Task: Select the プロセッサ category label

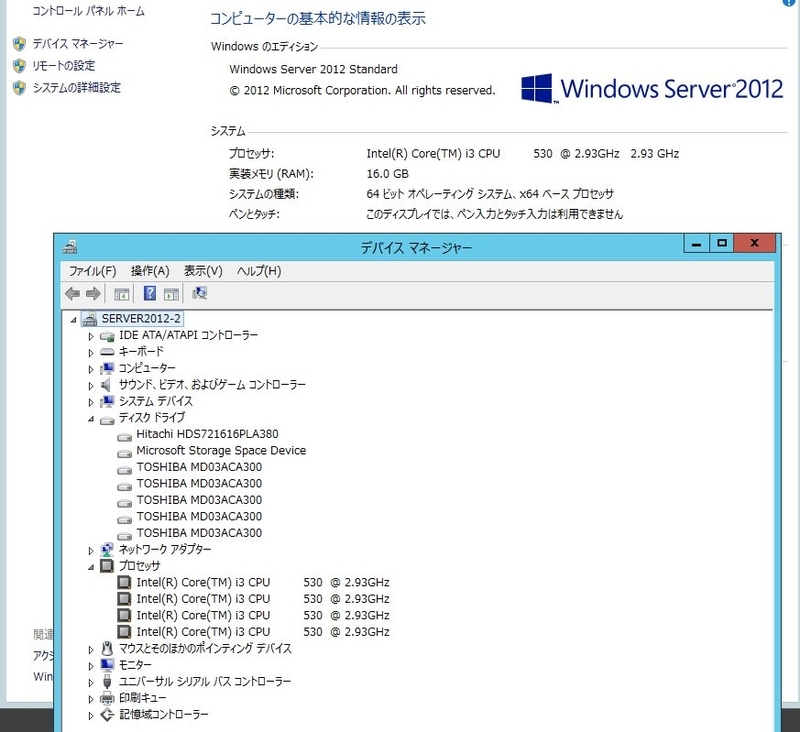Action: click(x=139, y=566)
